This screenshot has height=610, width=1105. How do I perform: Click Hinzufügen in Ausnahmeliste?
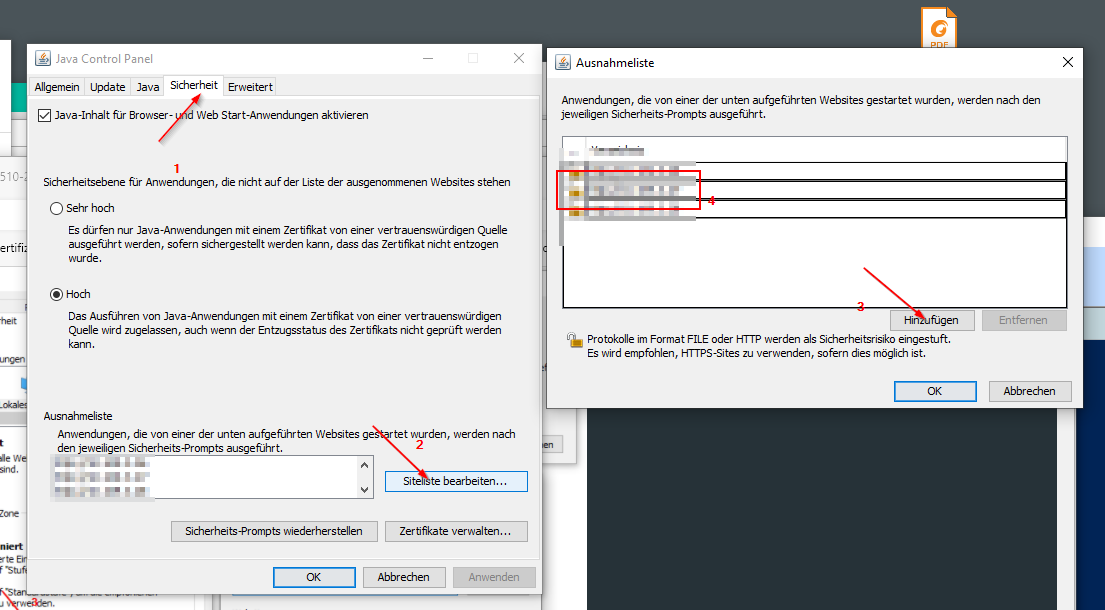(932, 320)
